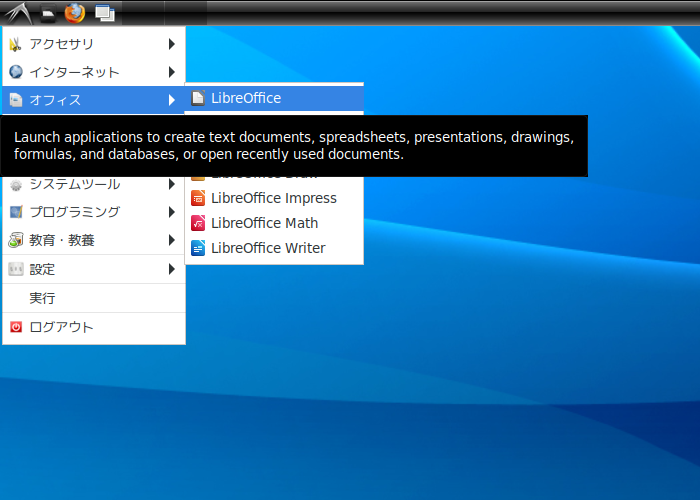This screenshot has height=500, width=700.
Task: Click the pink LibreOffice Math icon
Action: click(x=198, y=223)
